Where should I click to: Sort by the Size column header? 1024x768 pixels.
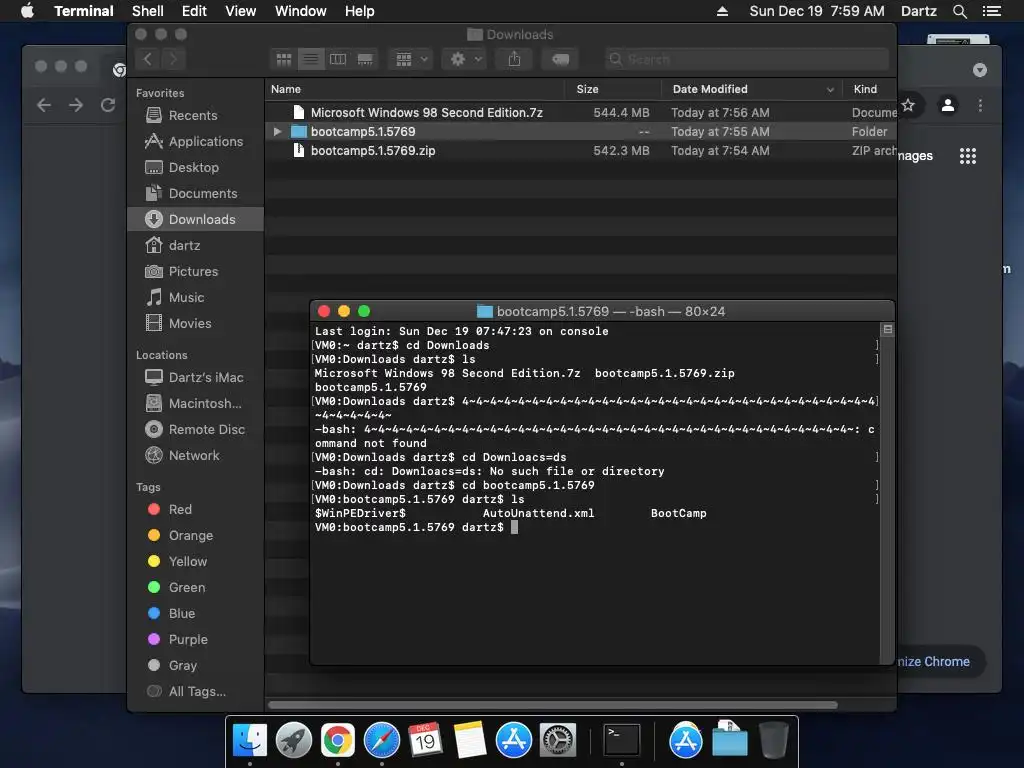coord(613,89)
